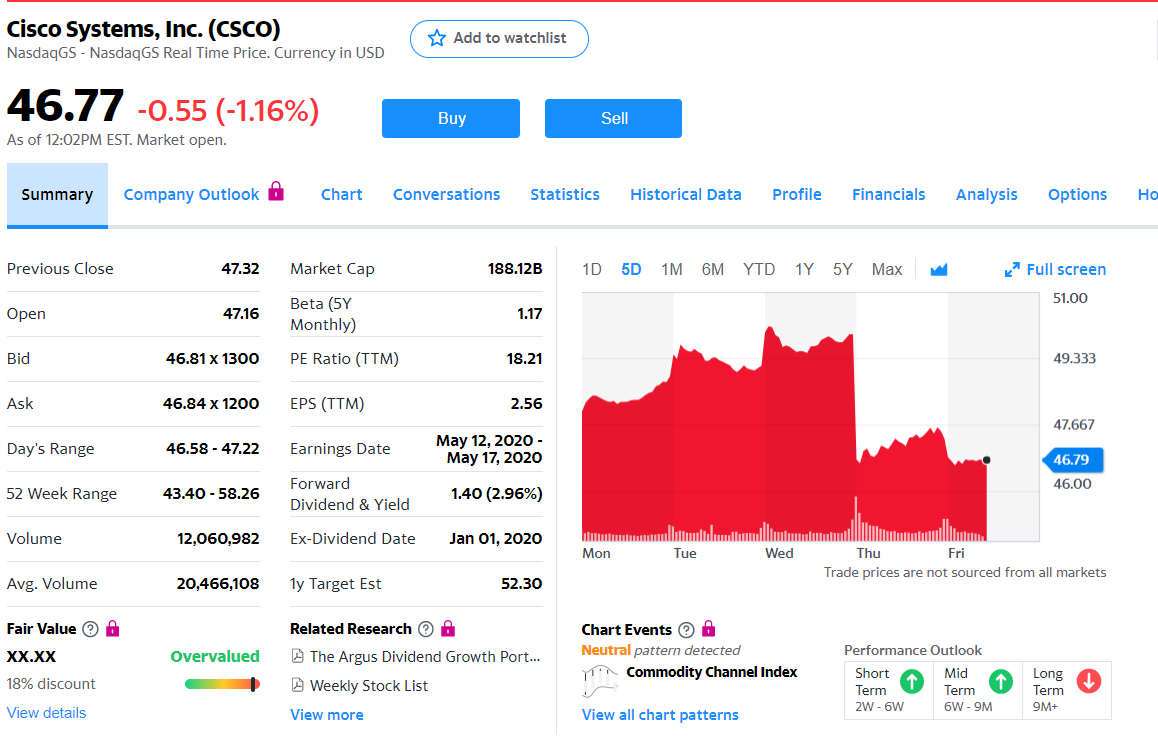Switch to the Options tab
The width and height of the screenshot is (1158, 747).
point(1078,194)
